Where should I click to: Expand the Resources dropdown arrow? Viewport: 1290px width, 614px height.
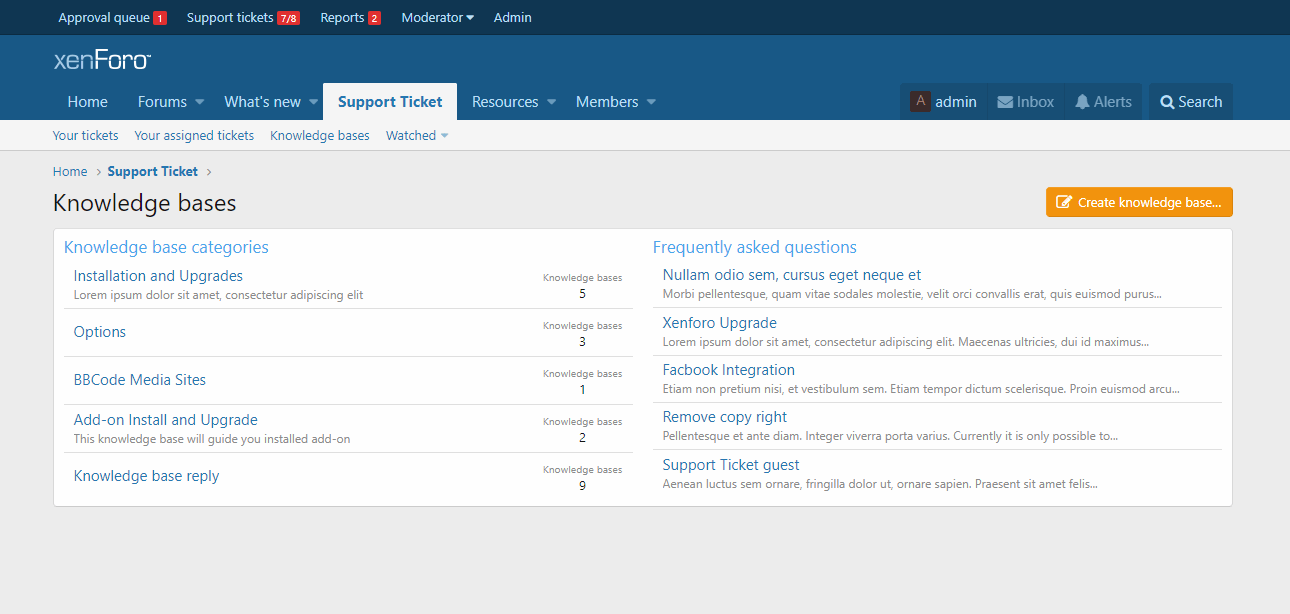click(551, 102)
